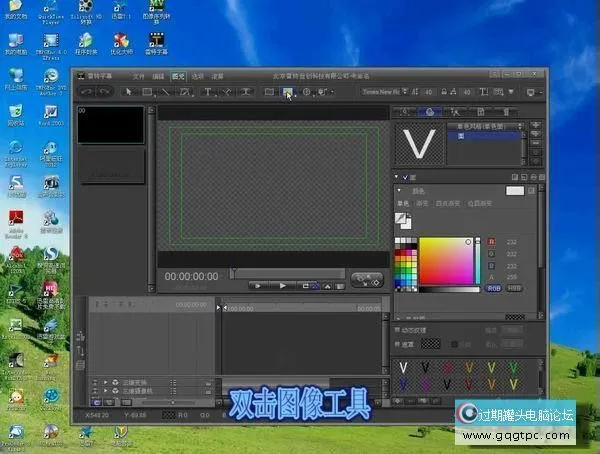Select the image tool in the toolbar

287,92
